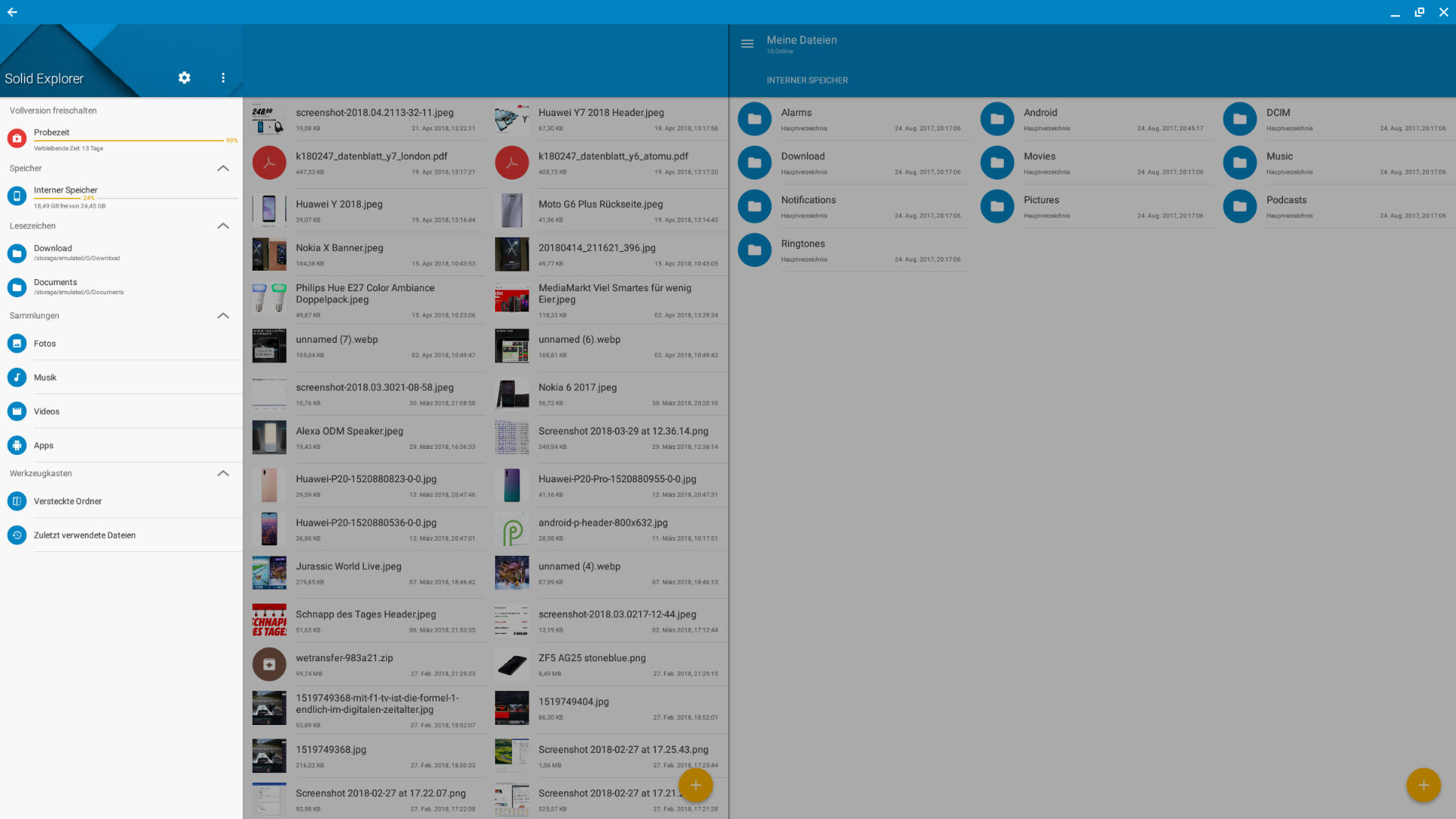Open the Podcasts folder icon
Screen dimensions: 1456x819
point(1240,206)
